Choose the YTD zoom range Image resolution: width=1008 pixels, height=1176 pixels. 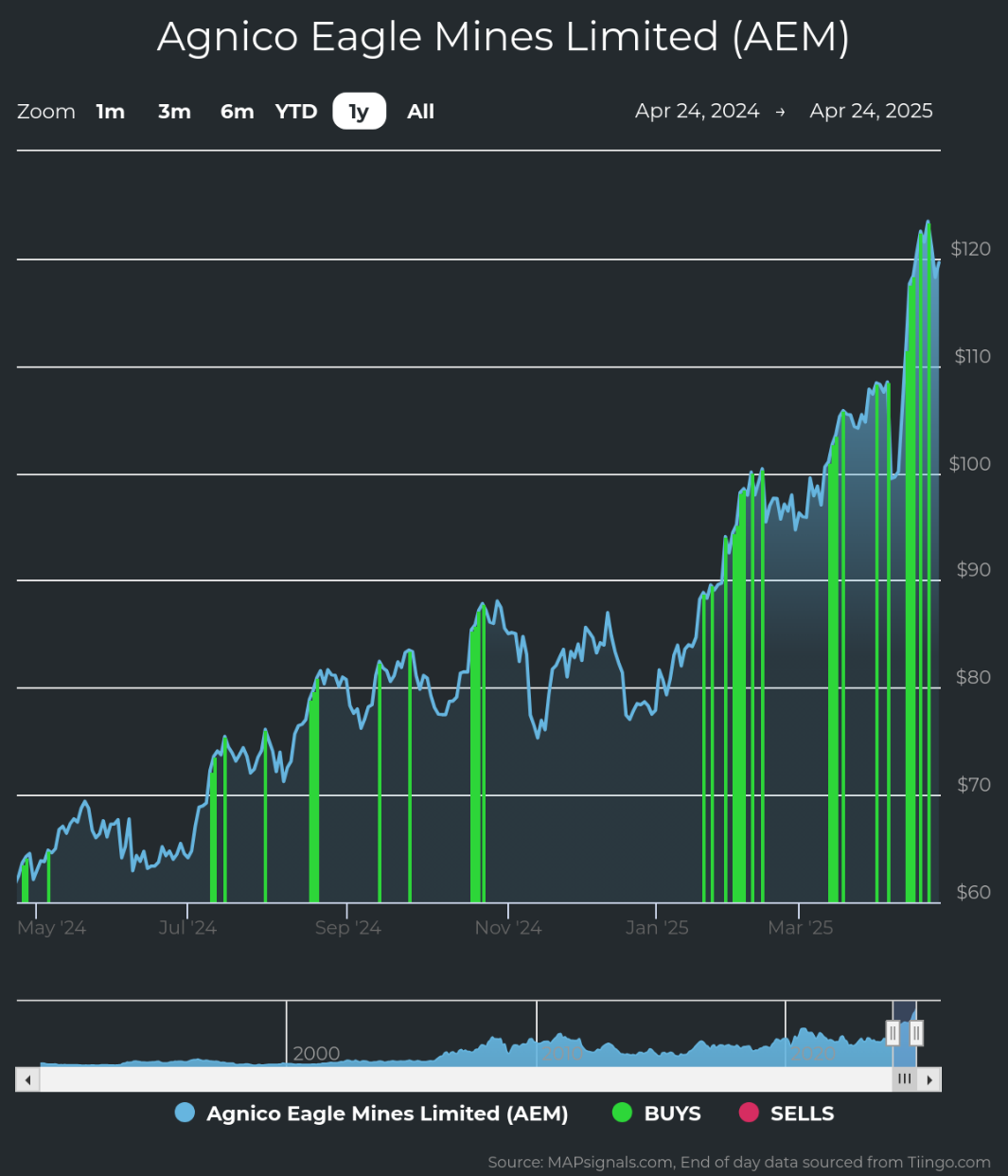click(x=296, y=112)
